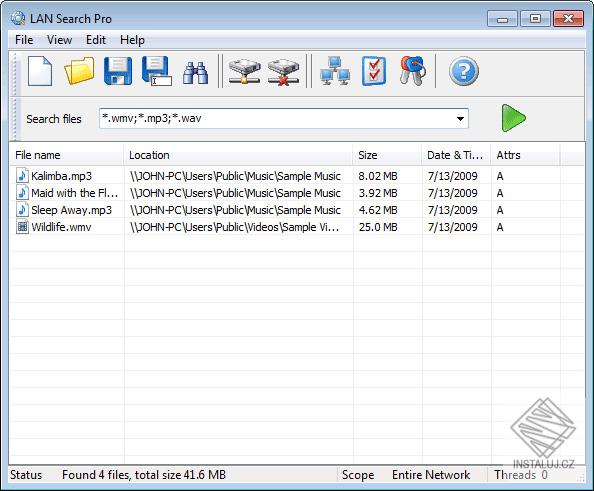Click the 7/13/2009 date of Kalimba.mp3
Viewport: 594px width, 491px height.
[x=452, y=176]
